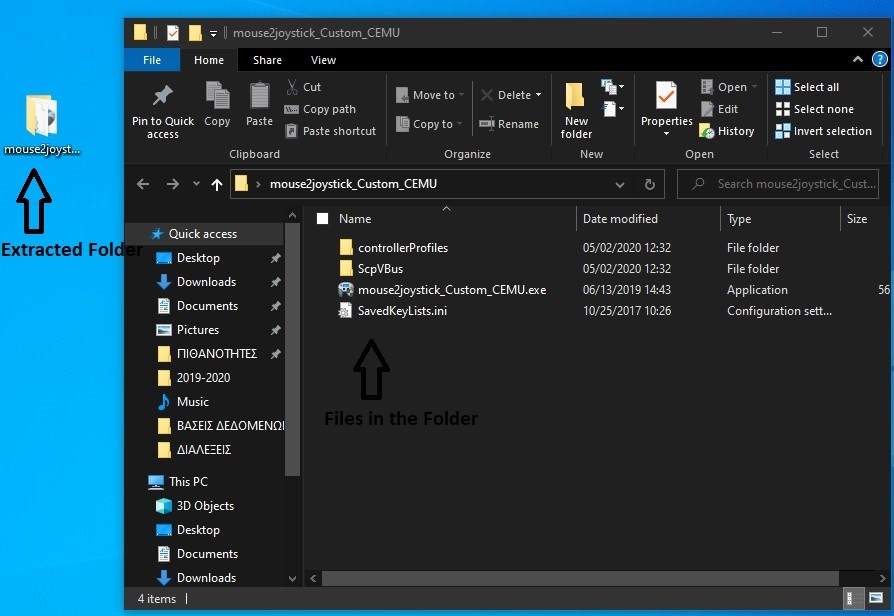Select Quick access in navigation pane
Screen dimensions: 894x616
(x=205, y=234)
